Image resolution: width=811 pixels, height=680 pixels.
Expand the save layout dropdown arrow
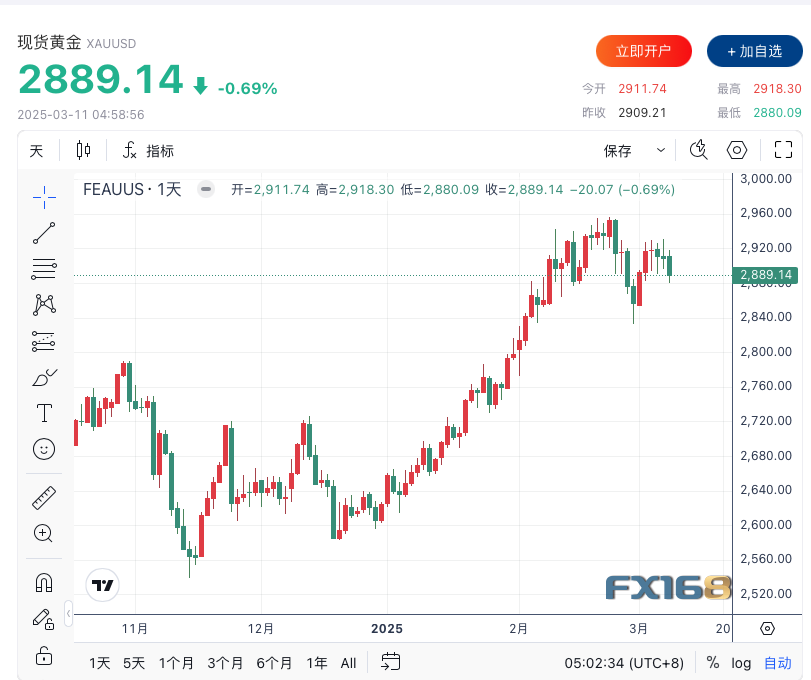coord(660,150)
